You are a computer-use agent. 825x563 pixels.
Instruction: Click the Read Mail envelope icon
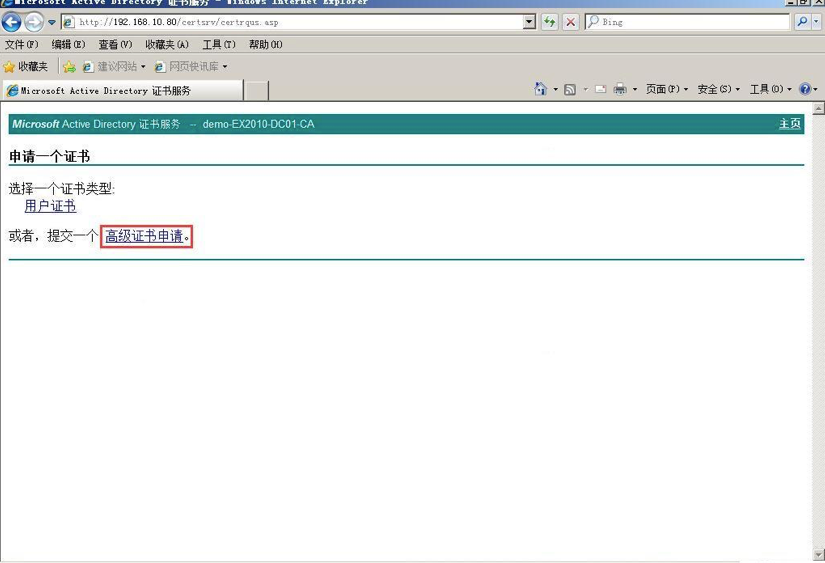point(600,89)
